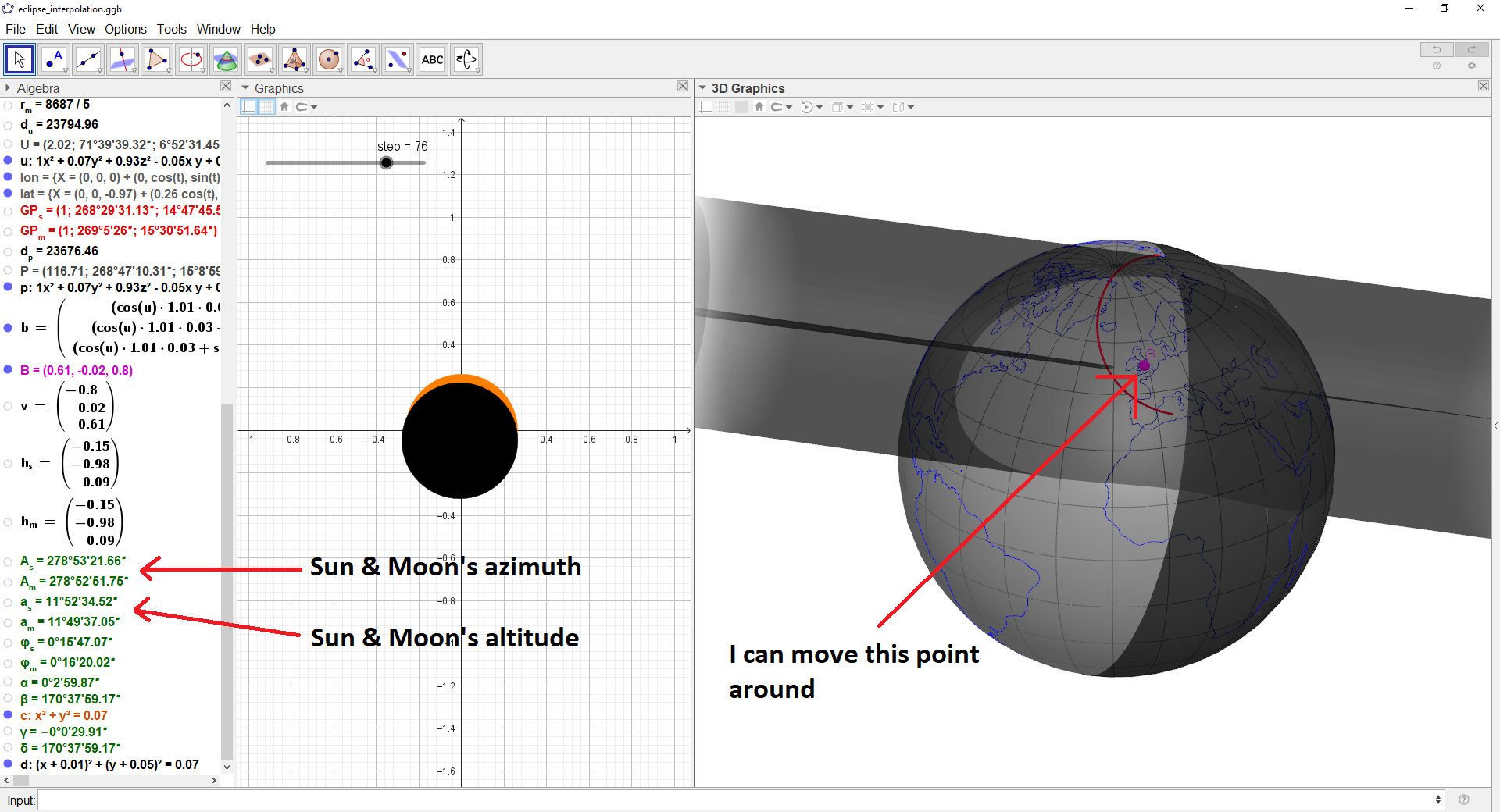The height and width of the screenshot is (812, 1500).
Task: Select the Rotate 3D Graphics View tool
Action: pyautogui.click(x=466, y=59)
